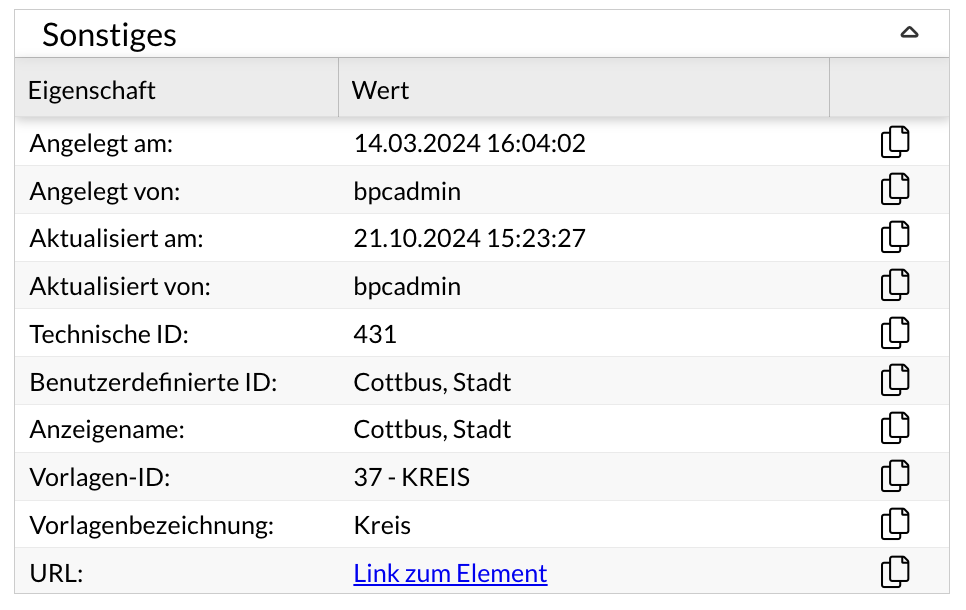Copy the Vorlagen-ID value
This screenshot has height=610, width=966.
coord(895,477)
